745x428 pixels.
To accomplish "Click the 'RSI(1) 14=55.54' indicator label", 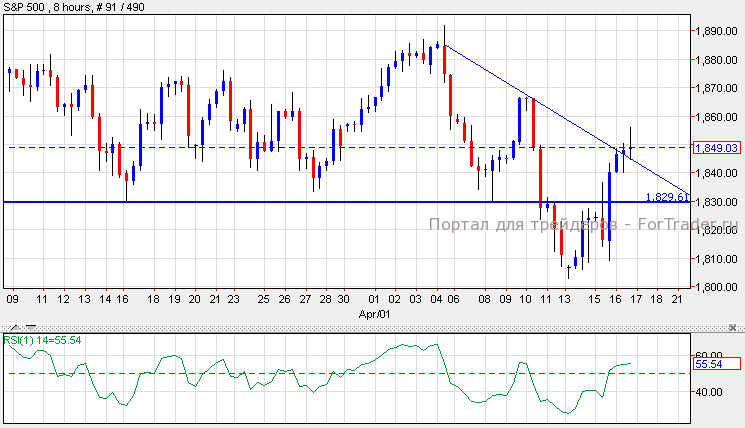I will (x=42, y=340).
